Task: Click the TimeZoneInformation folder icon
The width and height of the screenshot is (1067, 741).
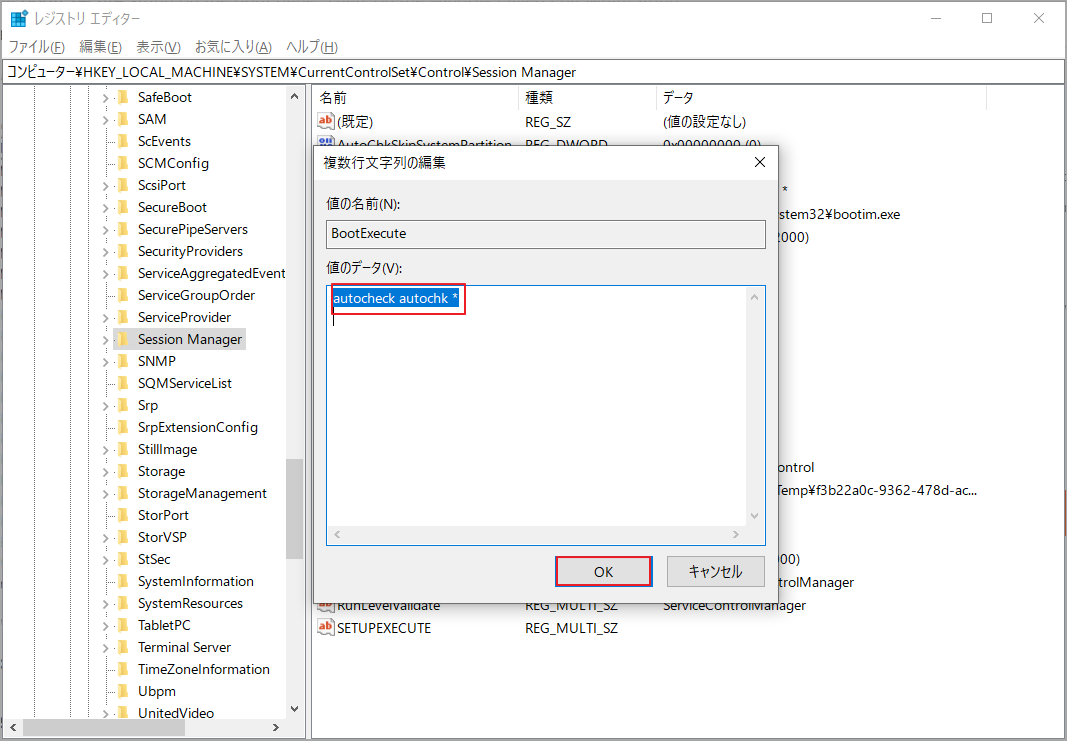Action: tap(124, 669)
